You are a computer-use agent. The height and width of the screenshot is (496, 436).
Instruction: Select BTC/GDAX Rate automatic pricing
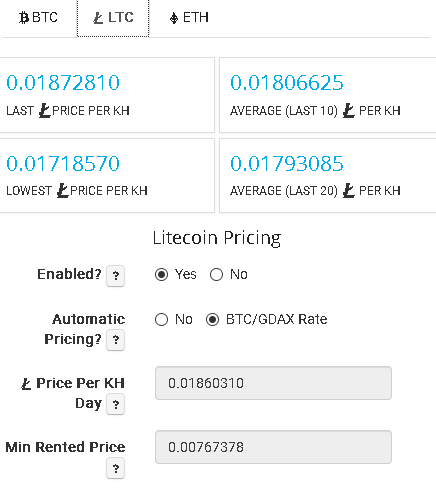click(212, 320)
